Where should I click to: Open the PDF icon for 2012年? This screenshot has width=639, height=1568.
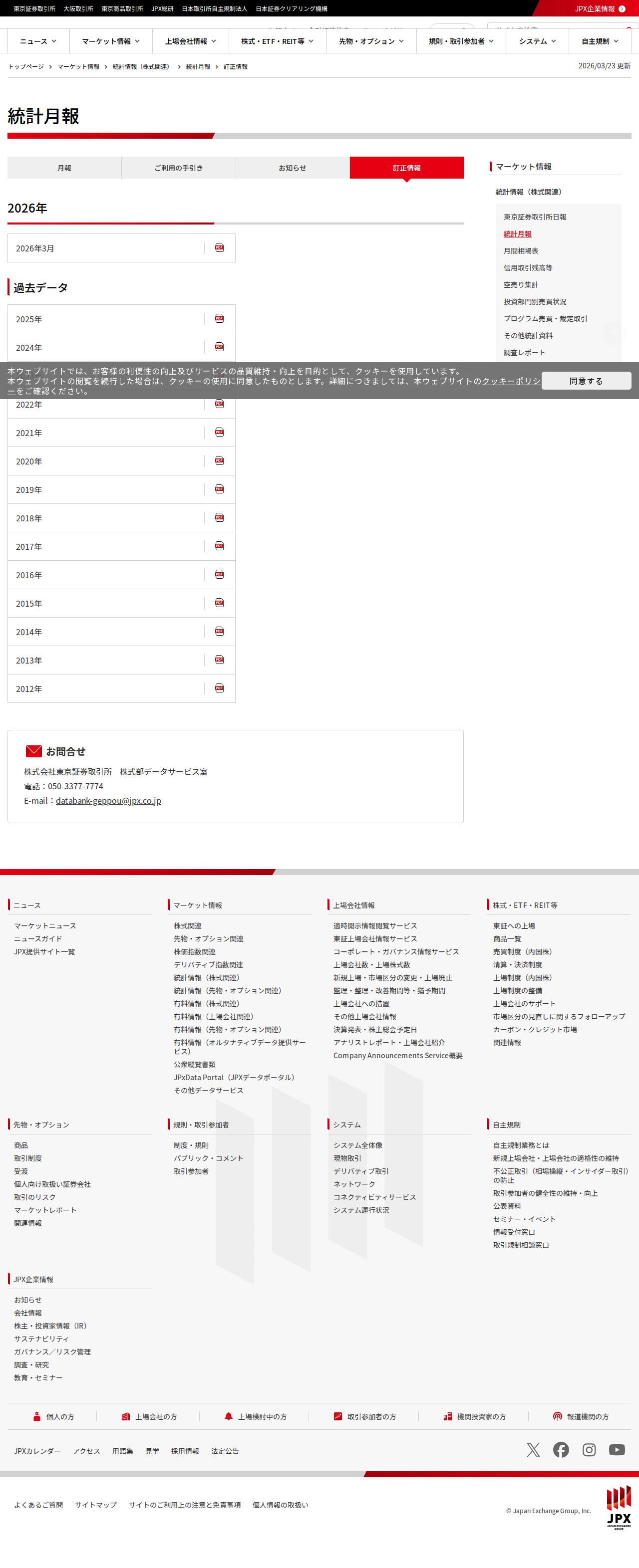coord(219,688)
